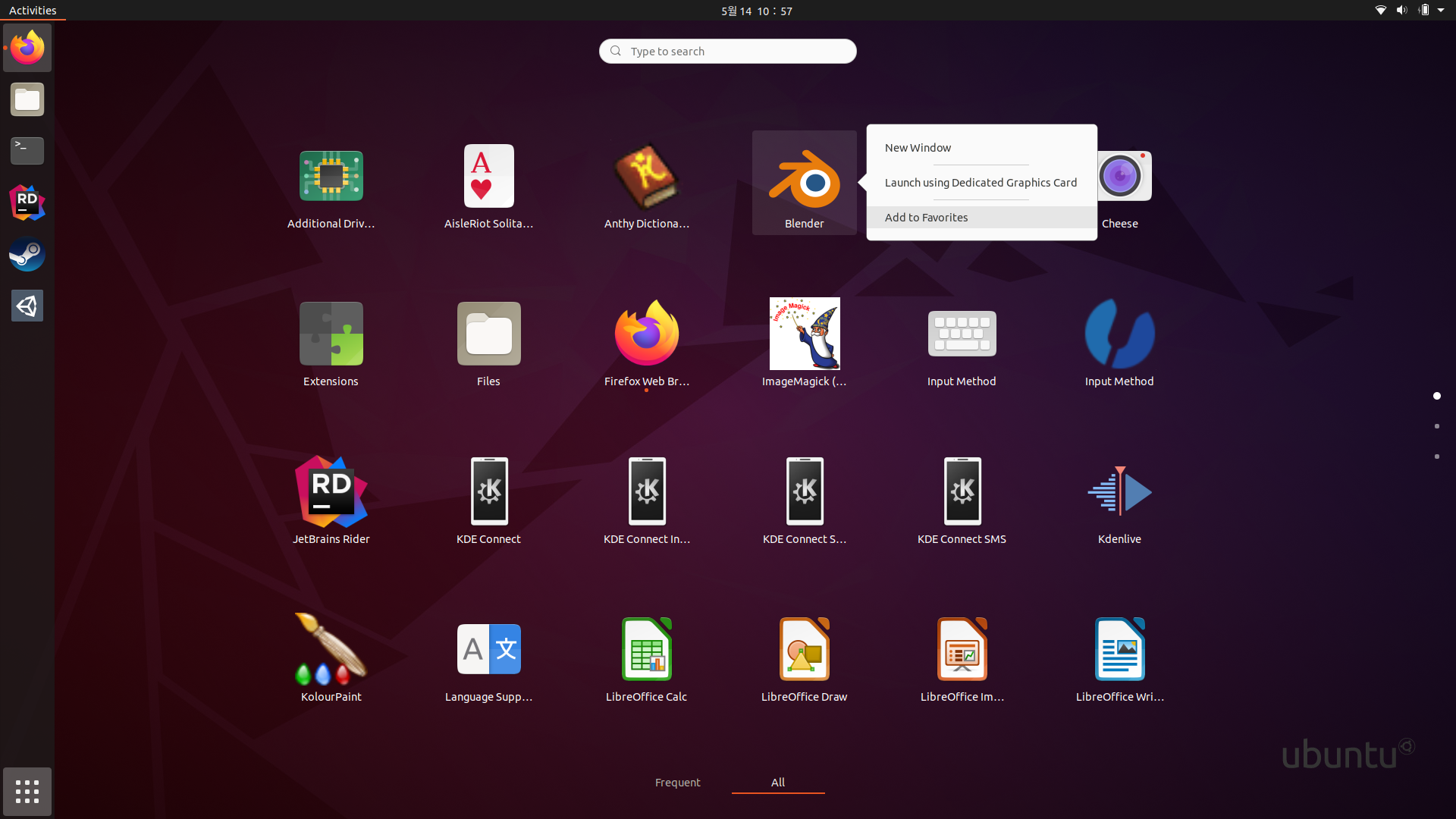
Task: Click the JetBrains Rider grid icon
Action: click(x=331, y=492)
